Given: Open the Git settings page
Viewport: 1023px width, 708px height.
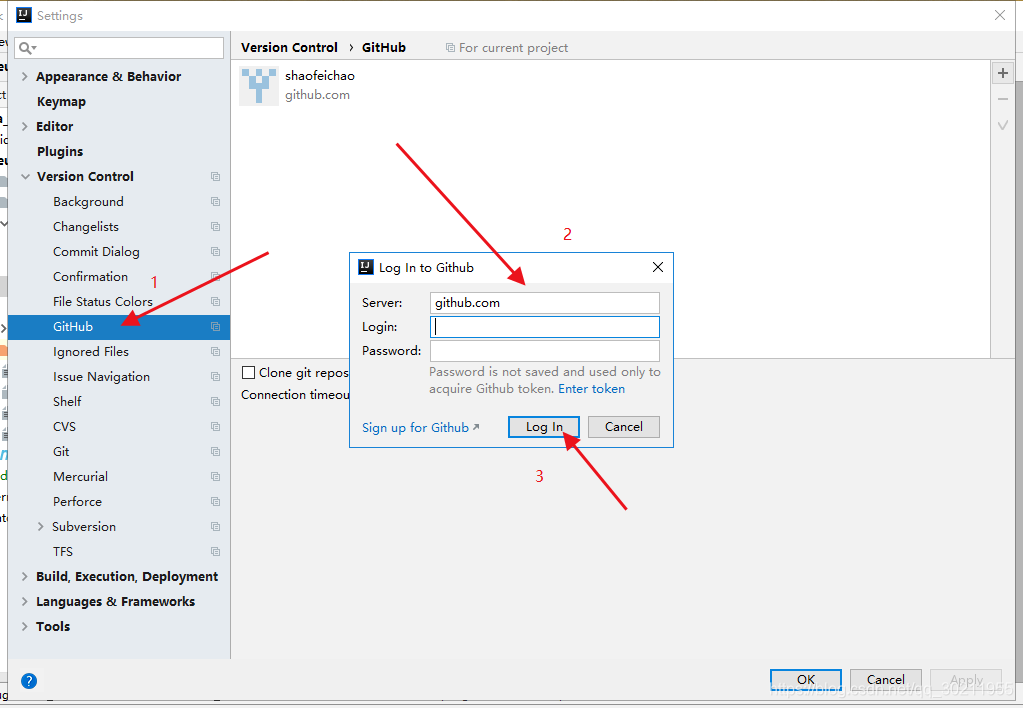Looking at the screenshot, I should pyautogui.click(x=61, y=452).
